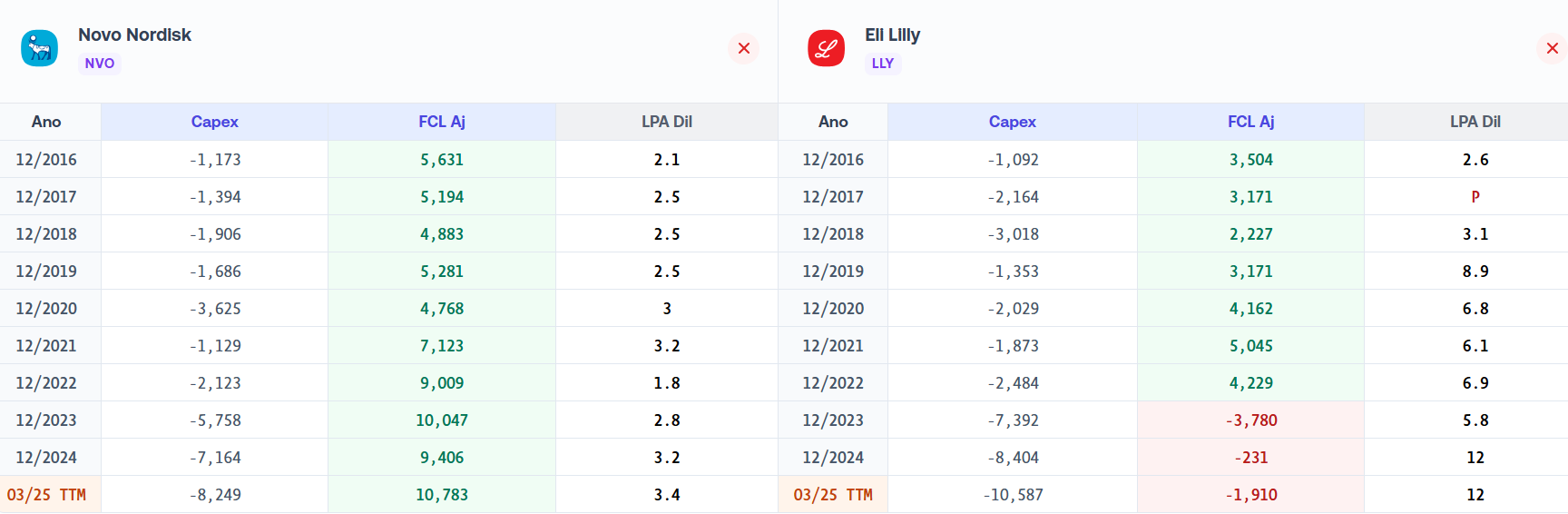
Task: Select Novo Nordisk Capex value -3,625
Action: (215, 309)
